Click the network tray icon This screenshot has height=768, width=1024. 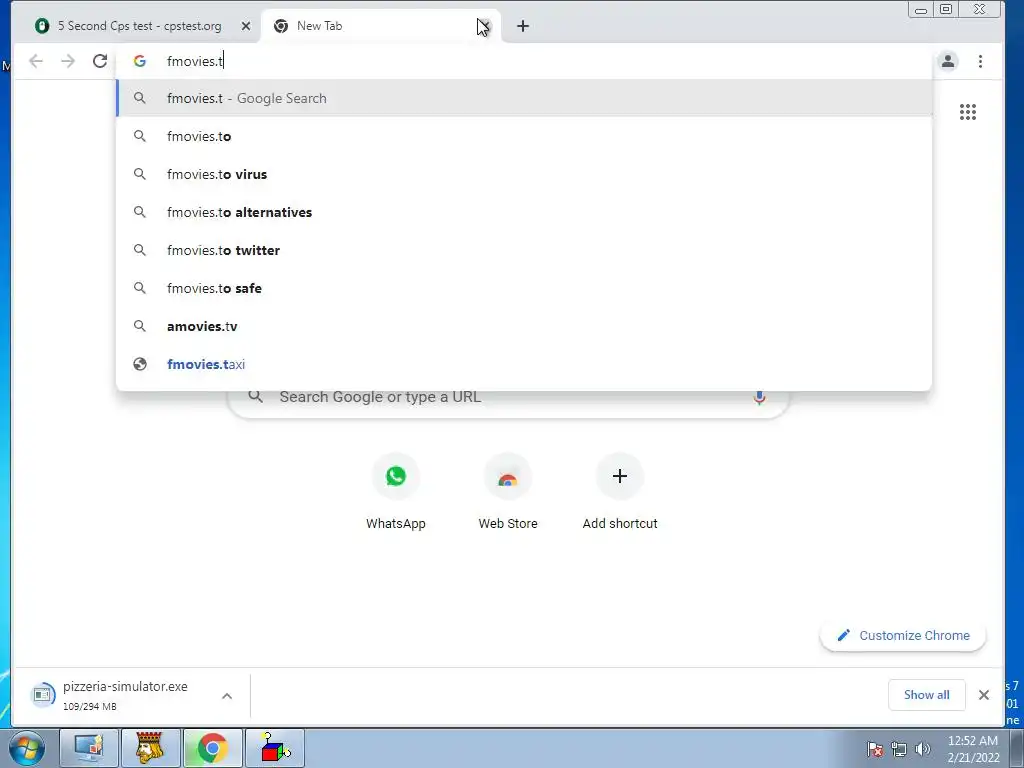point(899,749)
